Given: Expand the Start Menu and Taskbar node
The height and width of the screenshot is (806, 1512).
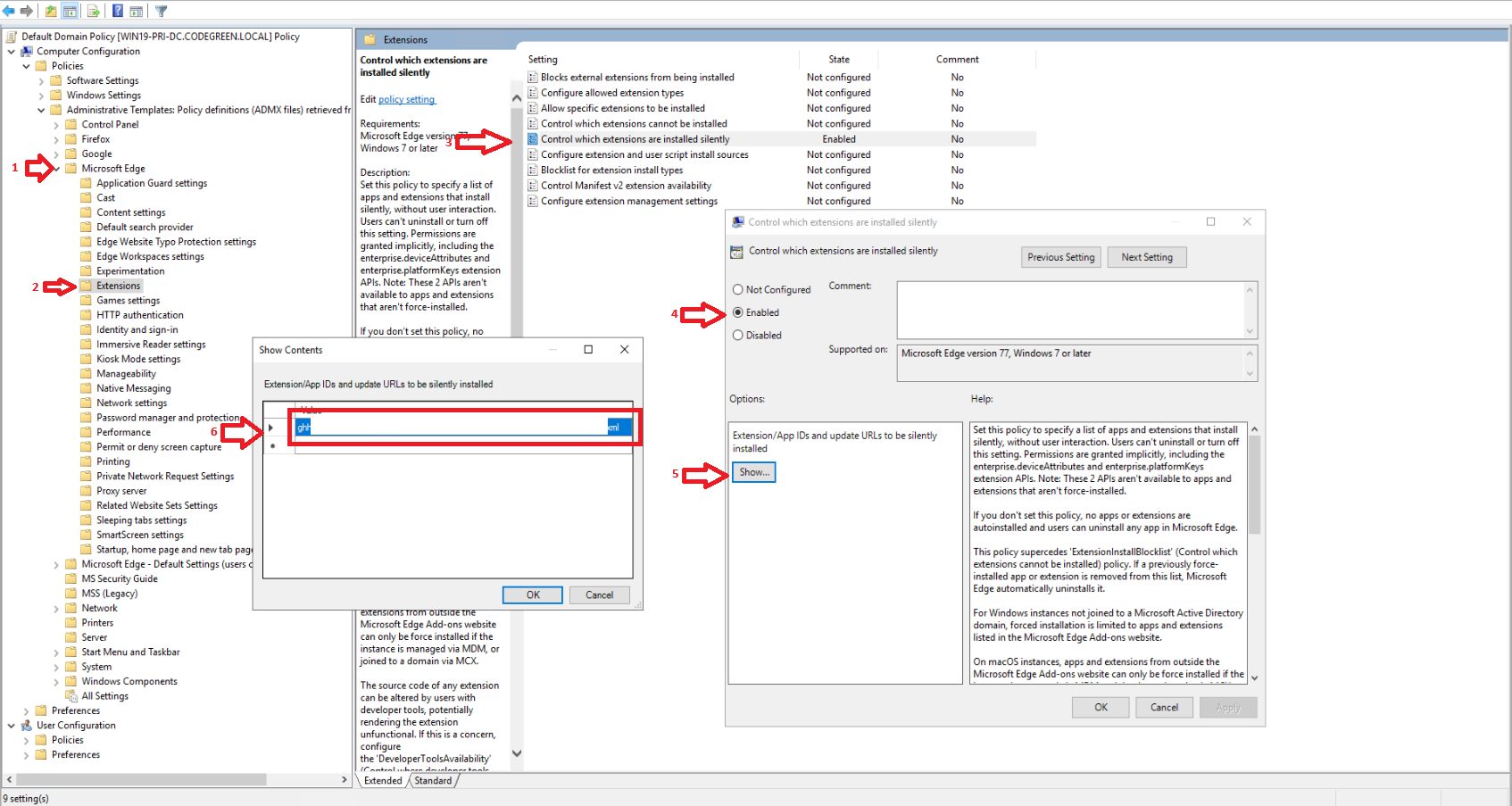Looking at the screenshot, I should pos(56,652).
